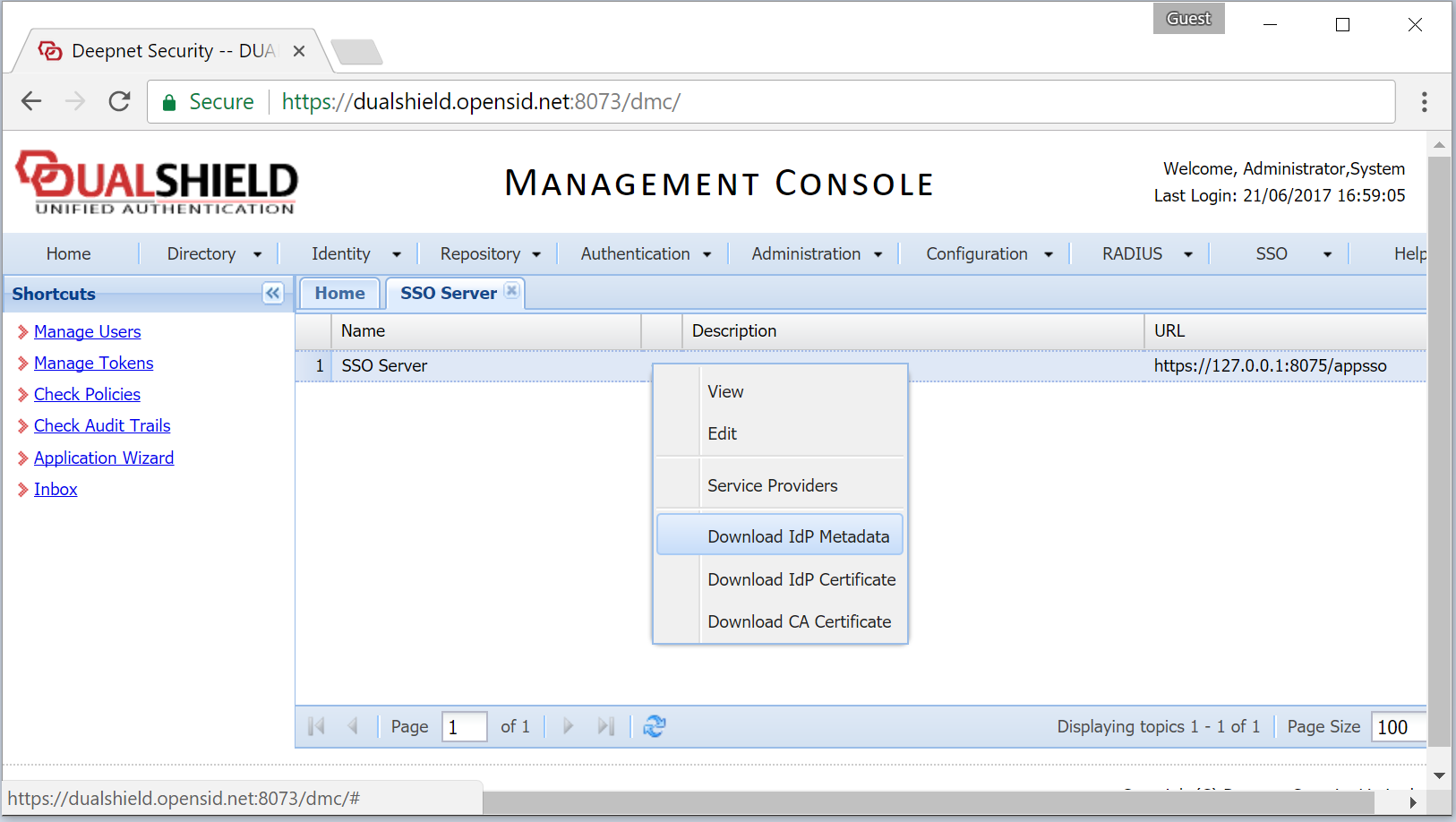Click the DualShield logo
This screenshot has height=822, width=1456.
click(158, 183)
